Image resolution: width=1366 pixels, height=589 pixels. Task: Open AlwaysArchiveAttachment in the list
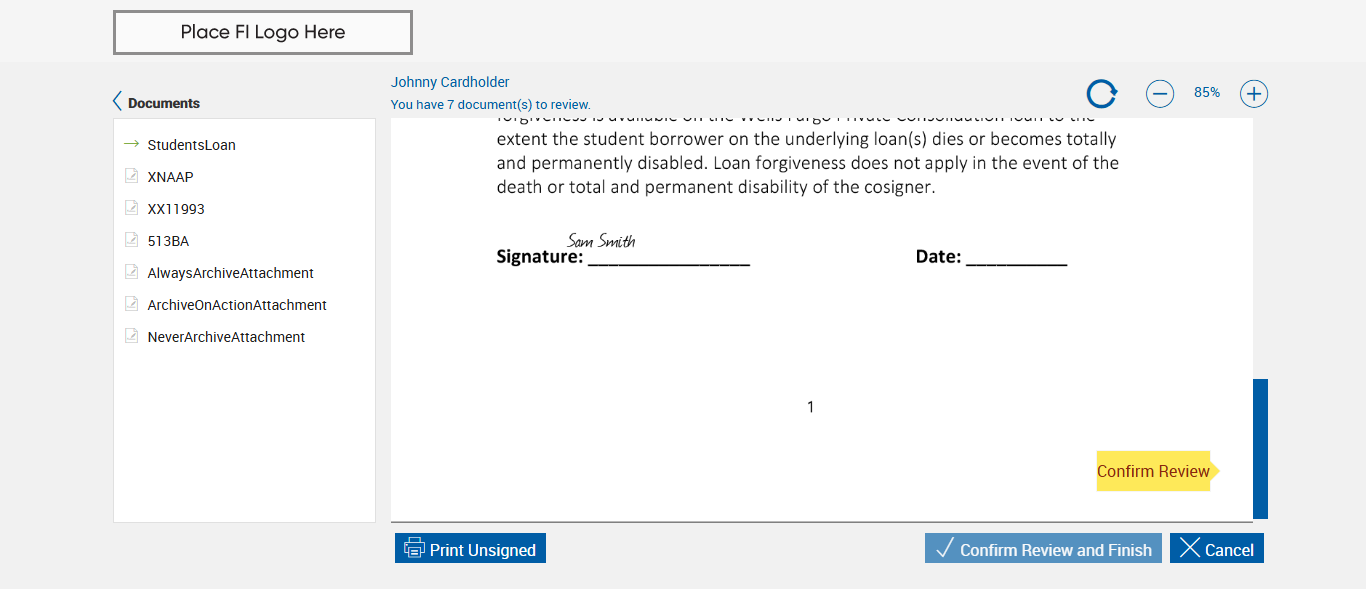(230, 273)
